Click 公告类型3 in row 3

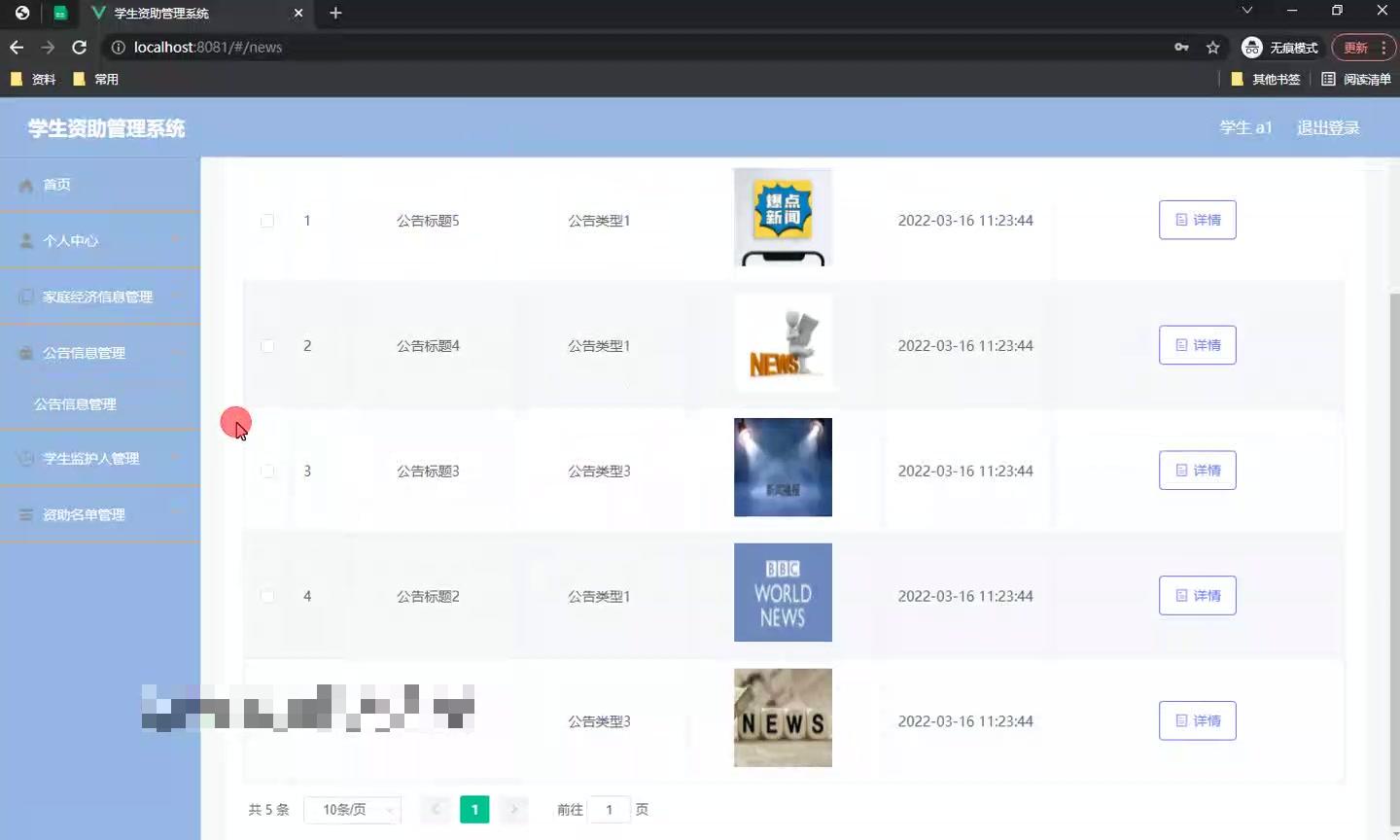(x=599, y=472)
